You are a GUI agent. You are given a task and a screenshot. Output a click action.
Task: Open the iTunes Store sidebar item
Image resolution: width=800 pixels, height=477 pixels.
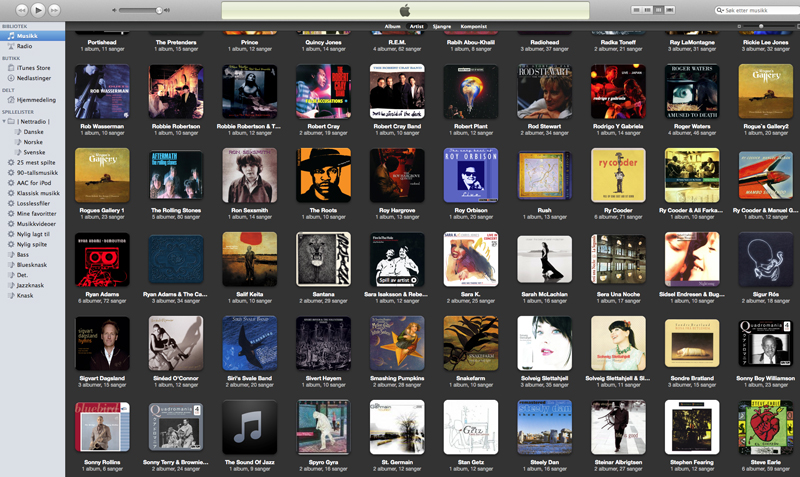click(x=32, y=68)
